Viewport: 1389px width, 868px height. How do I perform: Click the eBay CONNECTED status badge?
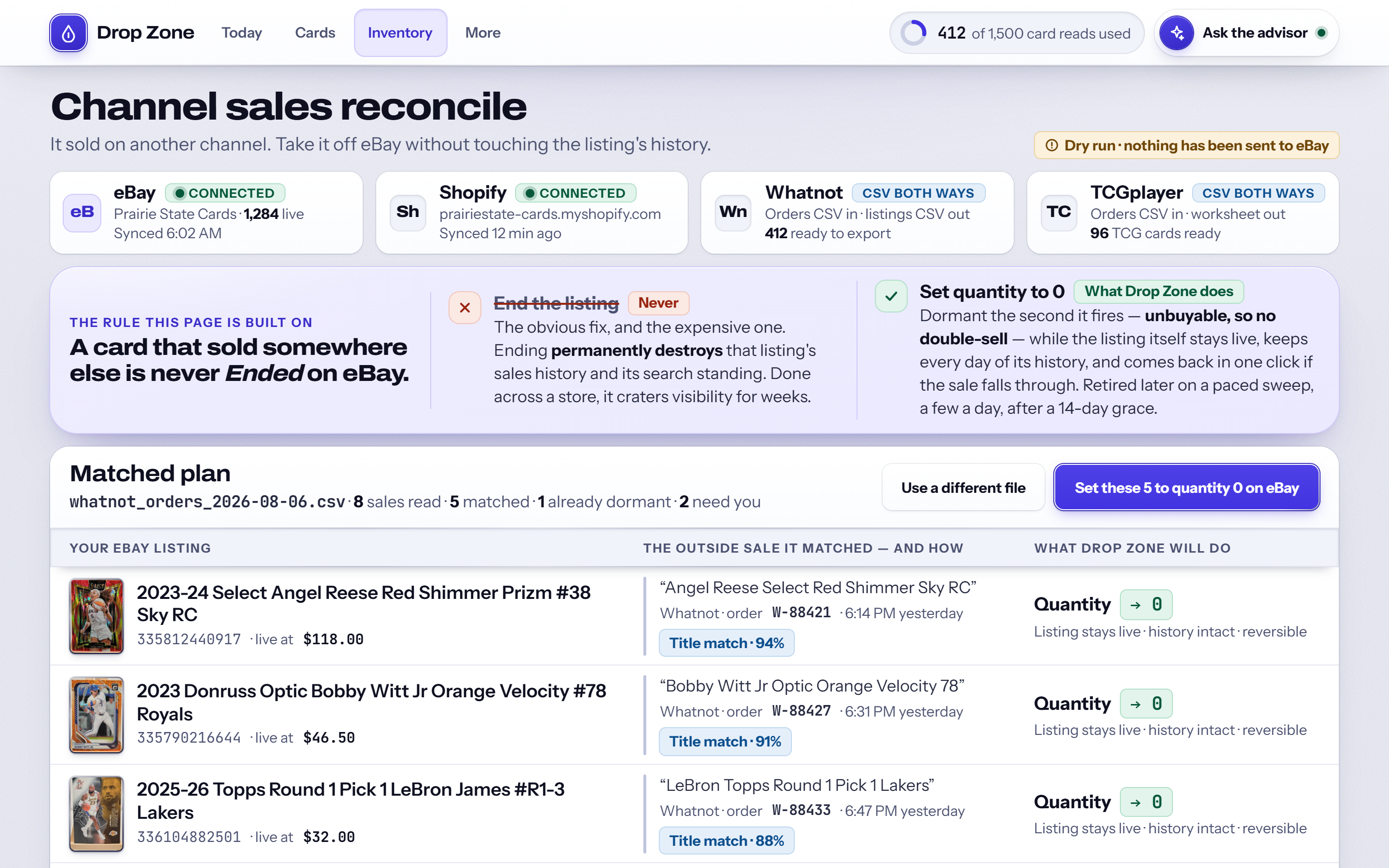point(225,193)
